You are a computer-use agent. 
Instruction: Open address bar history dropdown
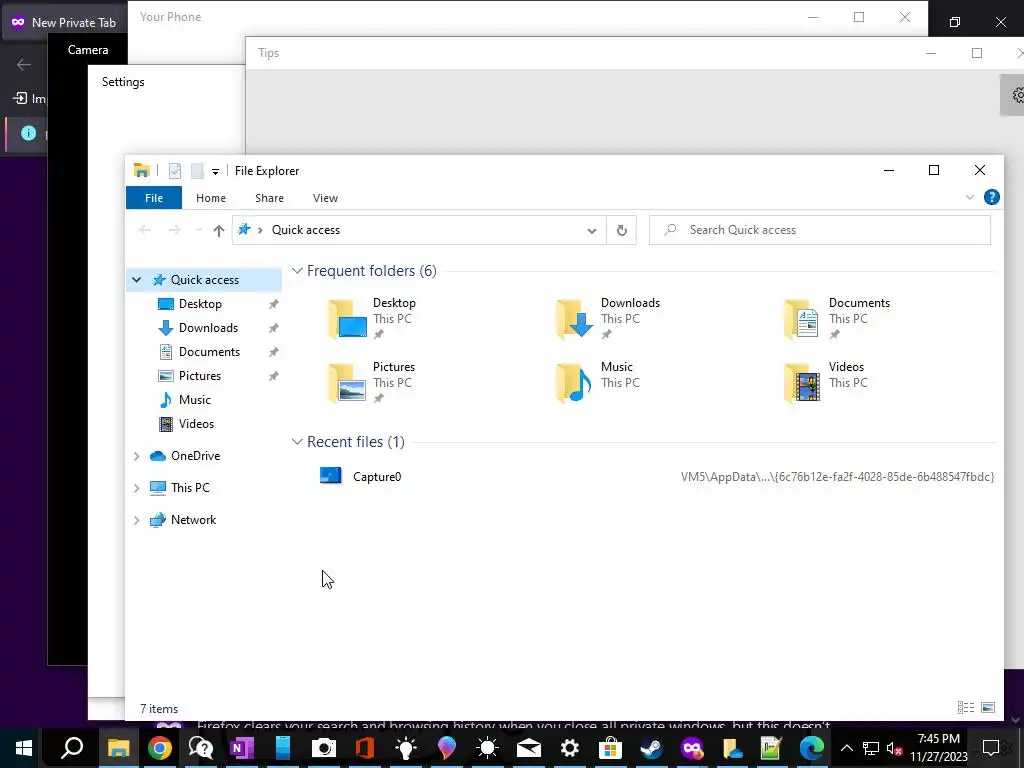click(592, 231)
